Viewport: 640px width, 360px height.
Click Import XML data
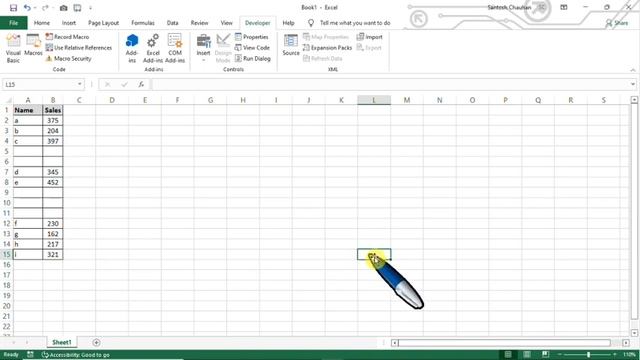click(370, 37)
